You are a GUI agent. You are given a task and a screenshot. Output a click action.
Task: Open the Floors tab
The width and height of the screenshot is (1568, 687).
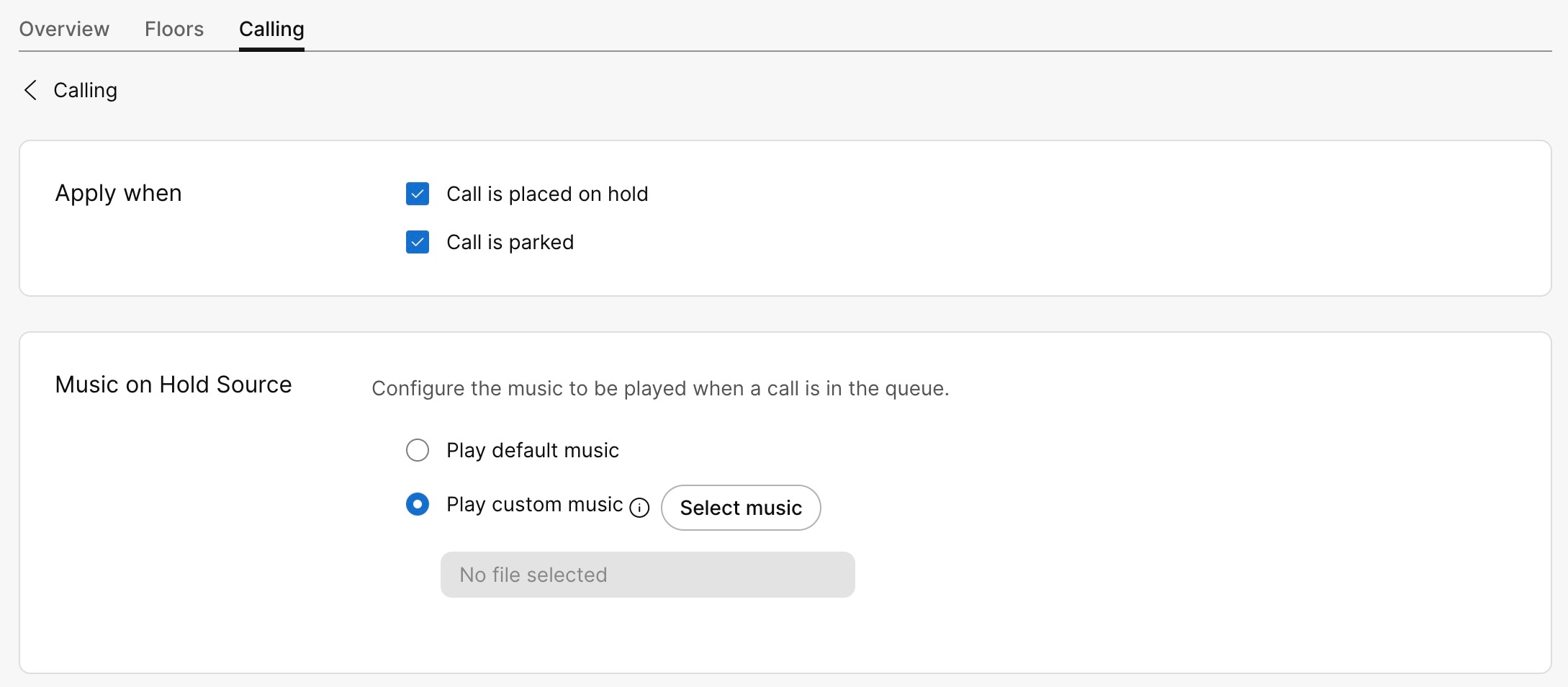point(174,29)
